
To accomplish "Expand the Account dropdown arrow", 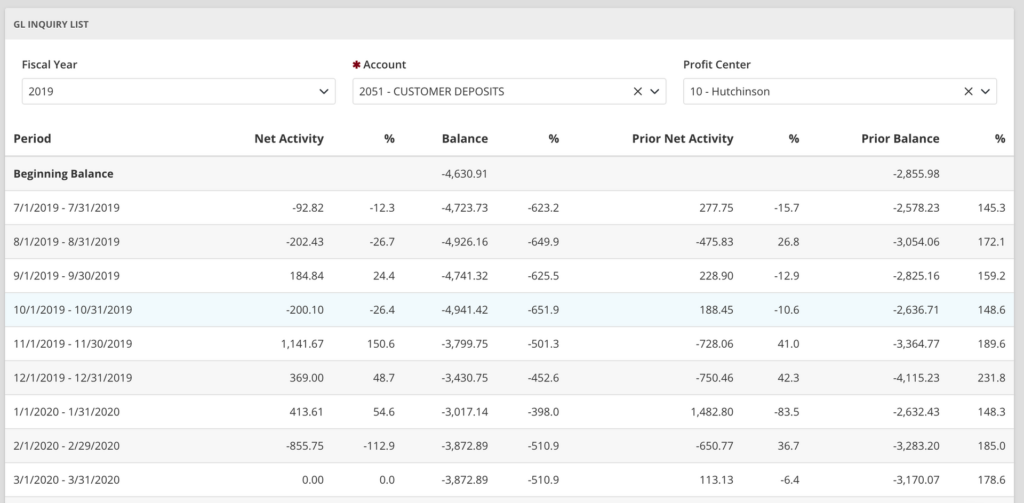I will pos(656,91).
